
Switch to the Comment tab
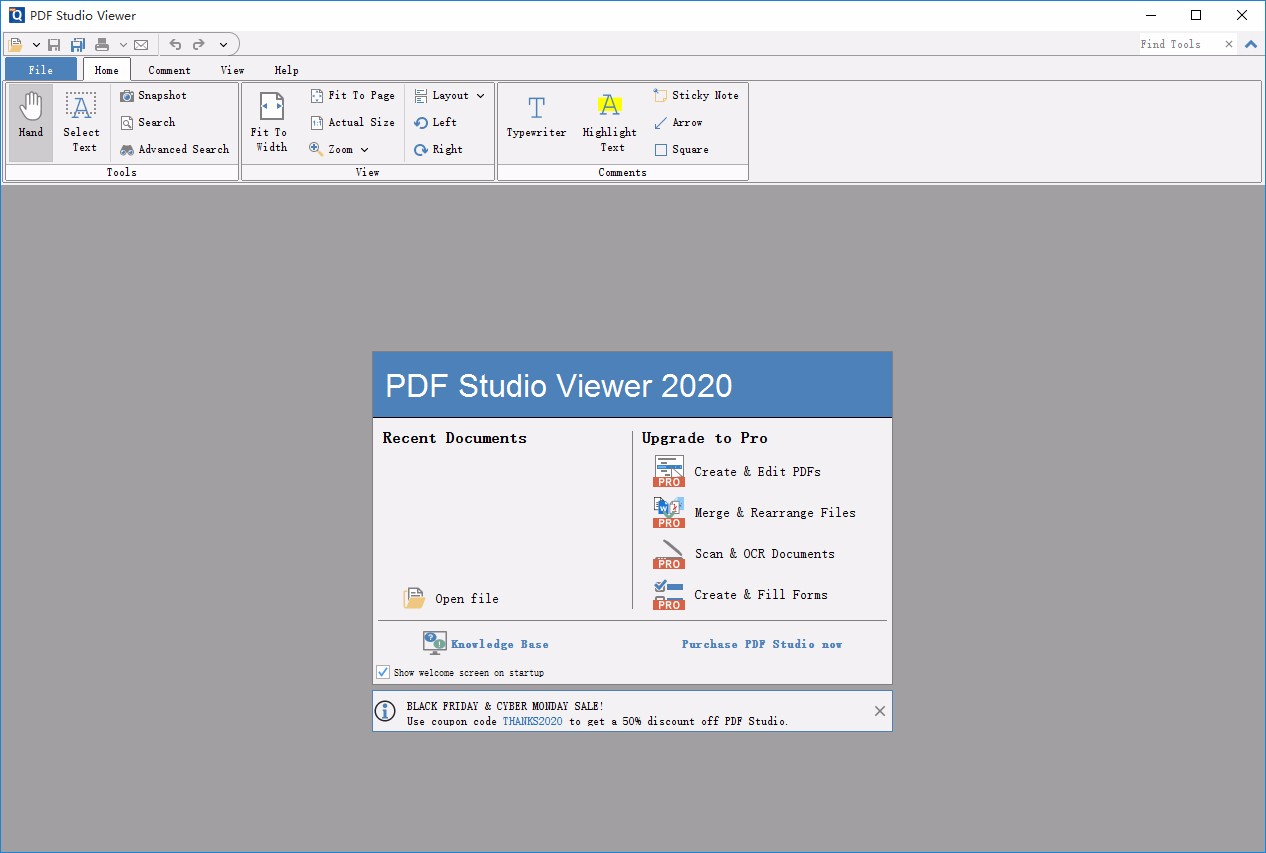click(168, 70)
